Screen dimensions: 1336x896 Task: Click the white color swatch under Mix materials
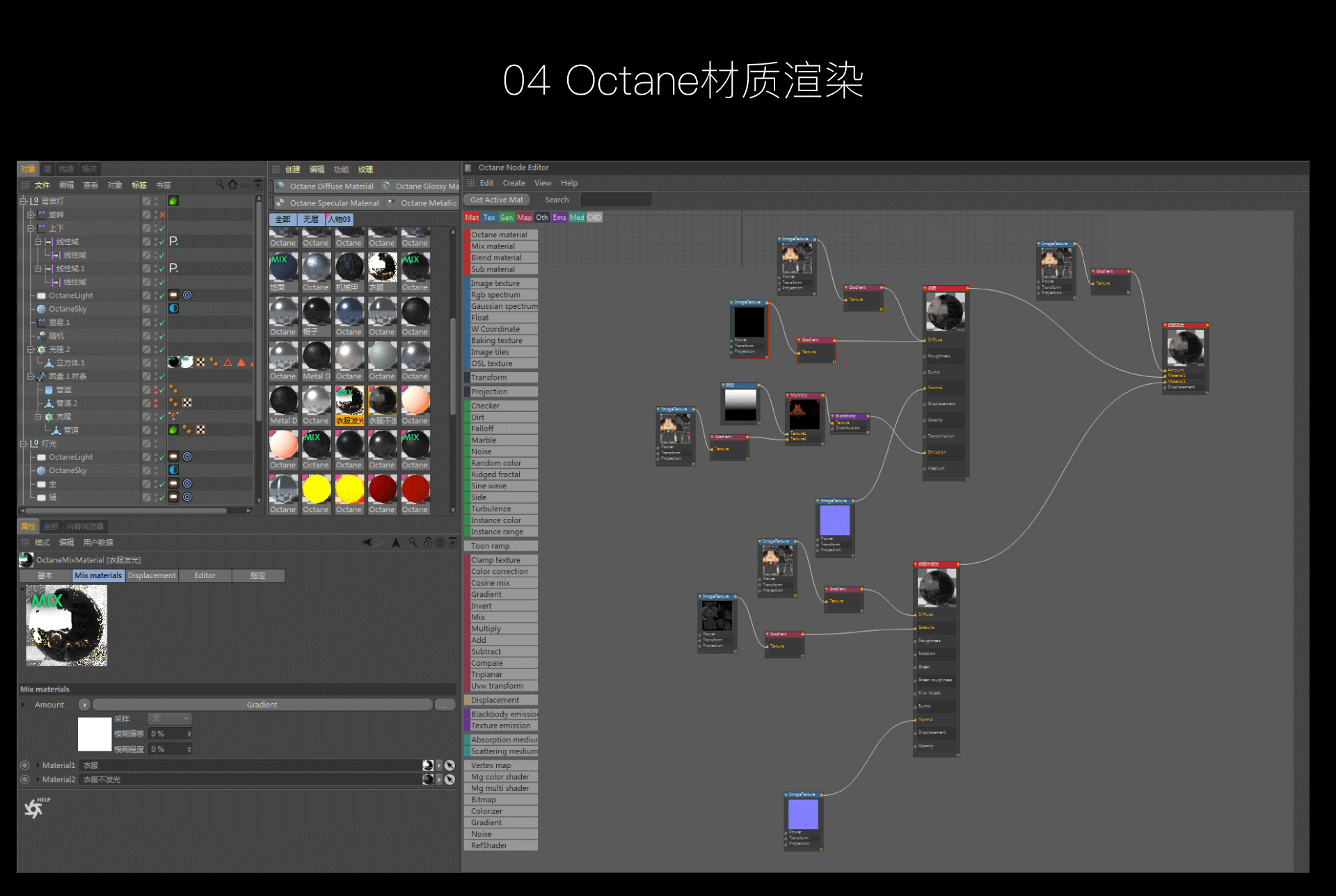click(95, 734)
